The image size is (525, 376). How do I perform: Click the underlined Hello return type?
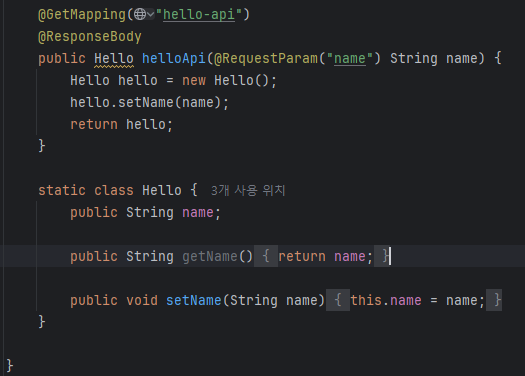[x=114, y=59]
